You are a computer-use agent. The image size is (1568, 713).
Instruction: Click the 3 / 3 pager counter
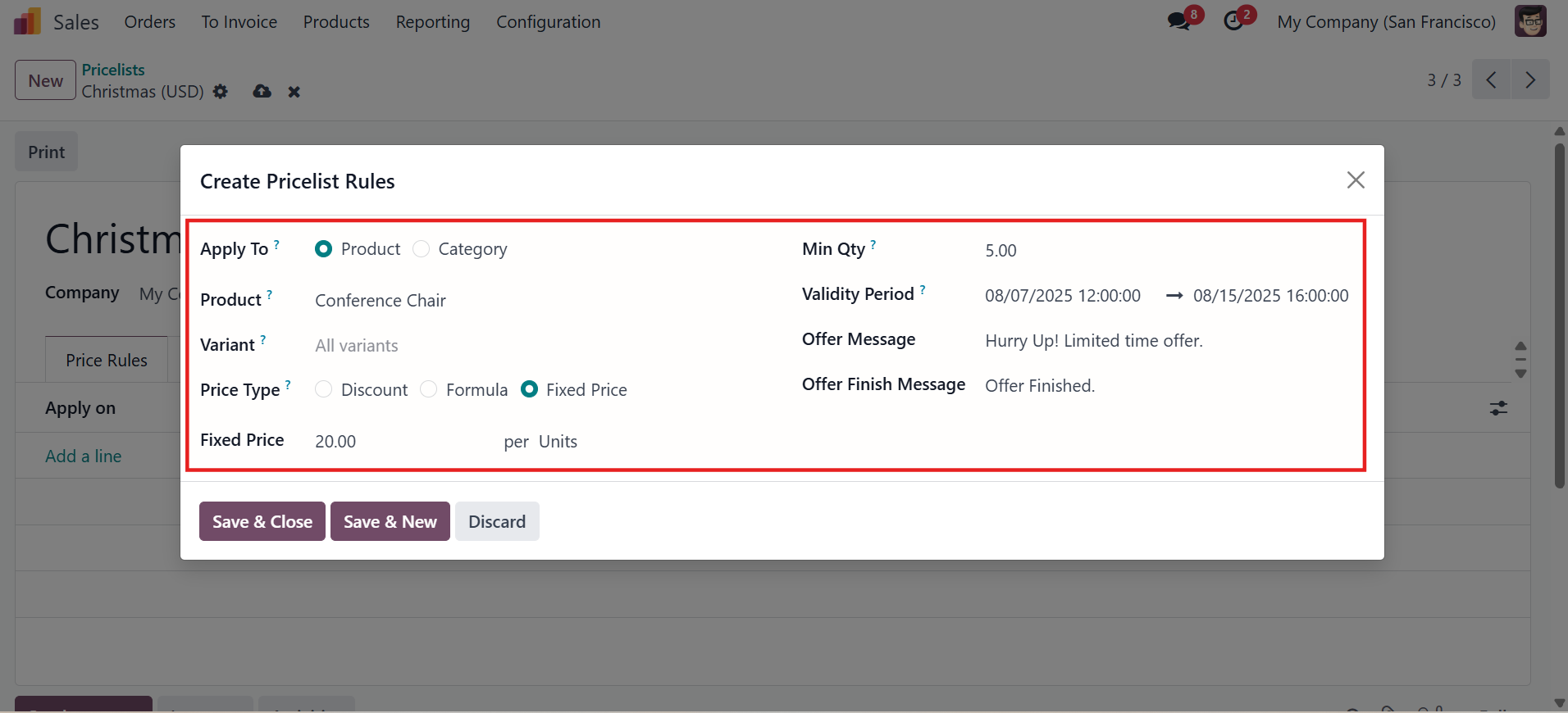(x=1444, y=80)
